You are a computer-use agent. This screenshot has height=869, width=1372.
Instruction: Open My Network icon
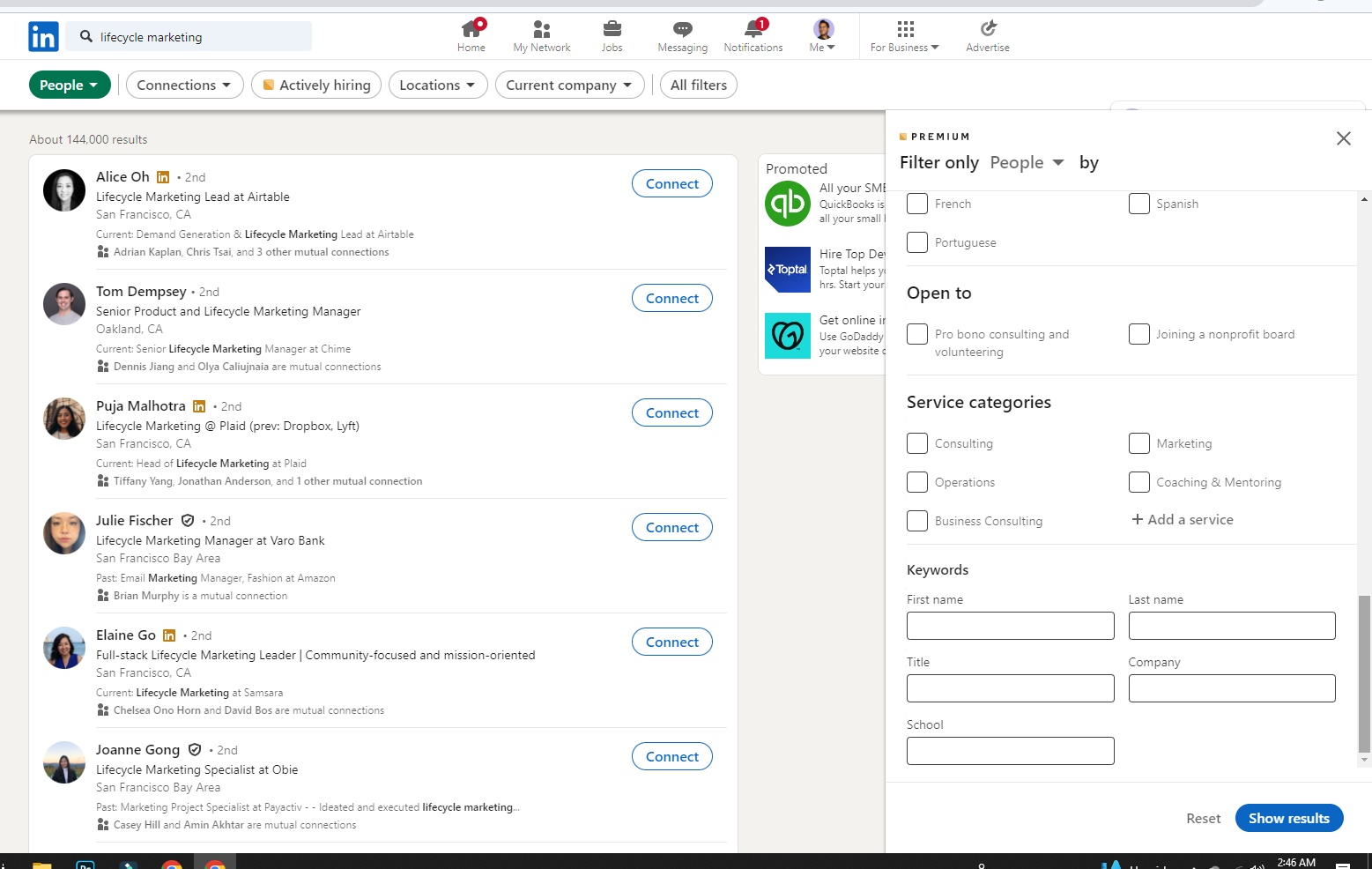pyautogui.click(x=542, y=29)
